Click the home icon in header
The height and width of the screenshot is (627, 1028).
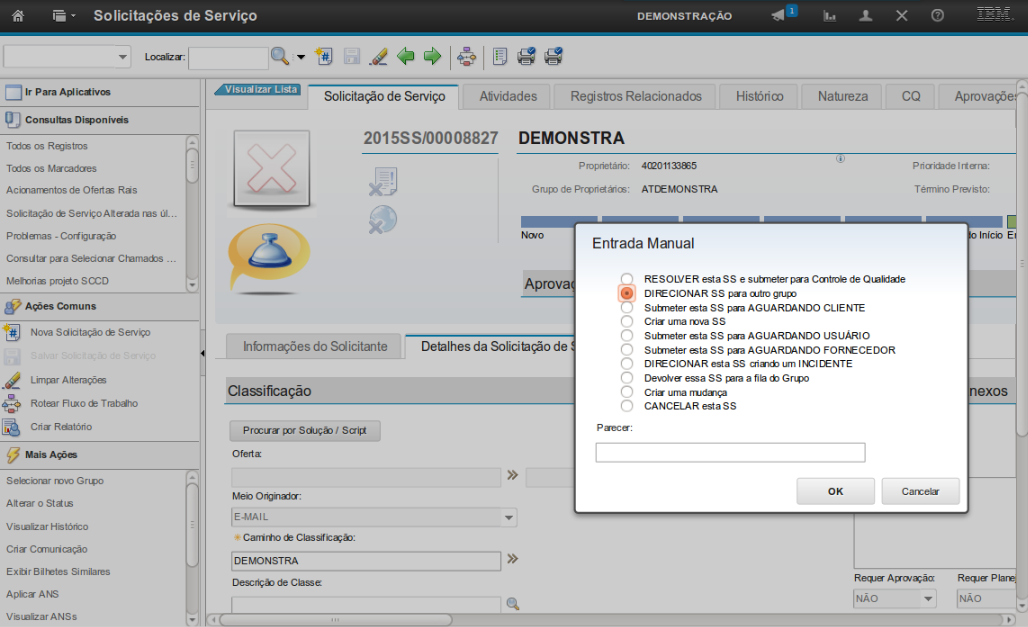[x=17, y=16]
